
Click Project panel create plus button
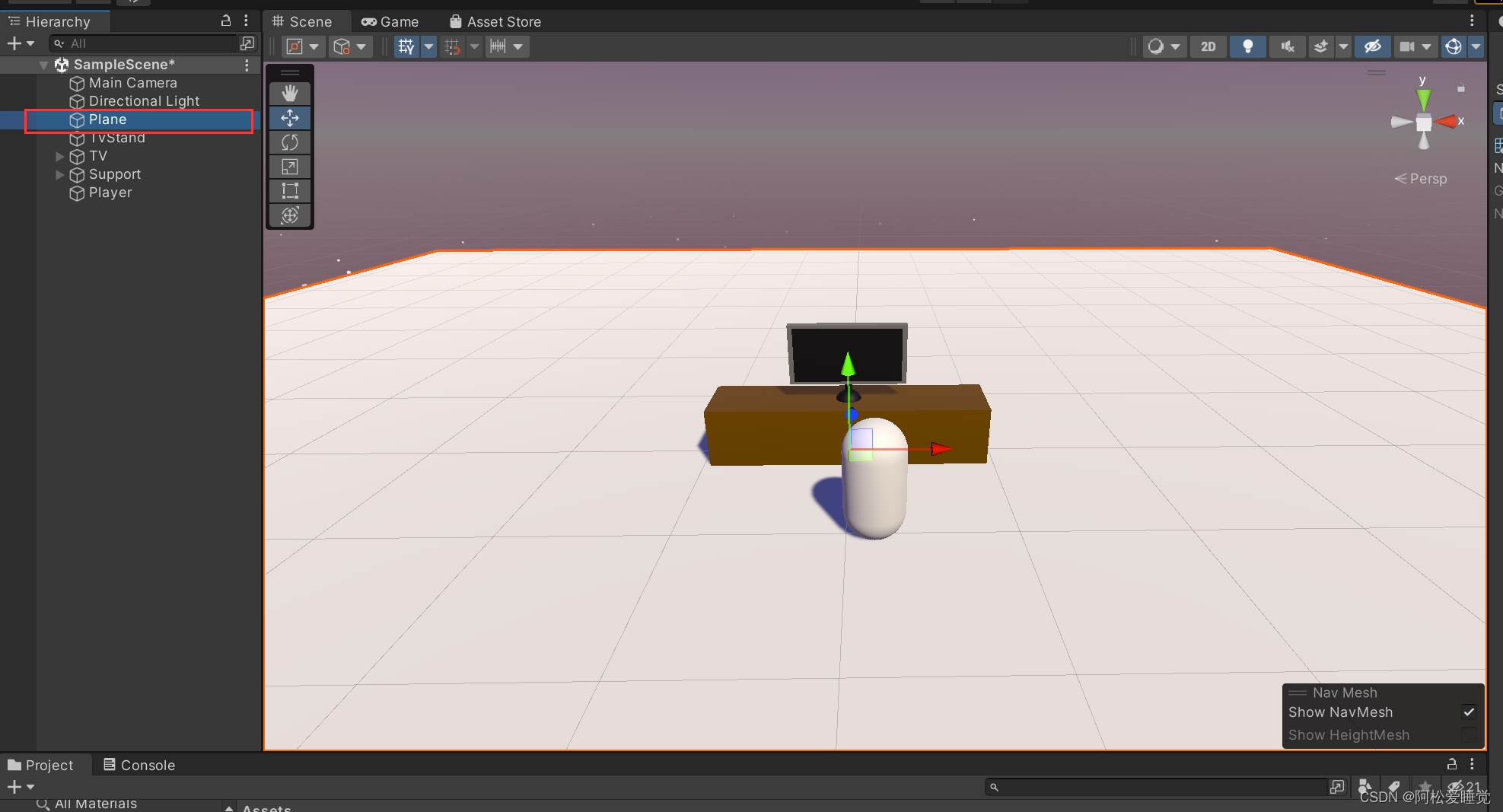14,787
